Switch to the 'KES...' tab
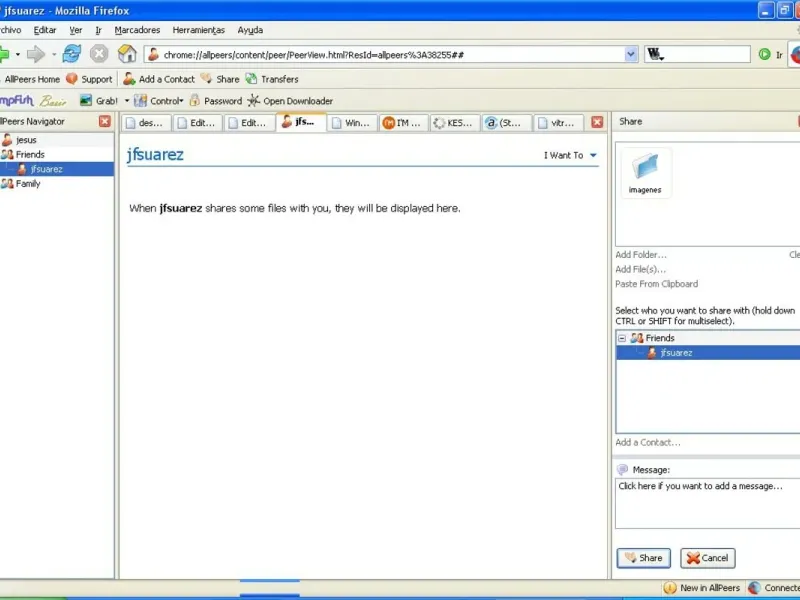The width and height of the screenshot is (800, 600). (455, 123)
